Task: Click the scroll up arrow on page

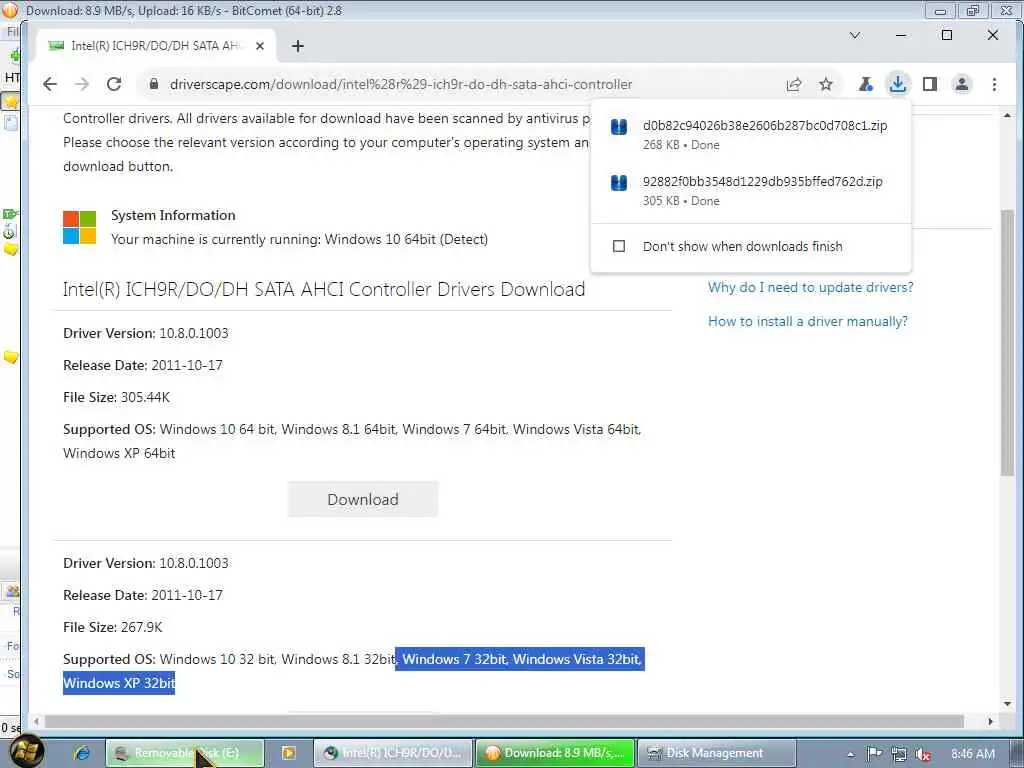Action: (x=1007, y=116)
